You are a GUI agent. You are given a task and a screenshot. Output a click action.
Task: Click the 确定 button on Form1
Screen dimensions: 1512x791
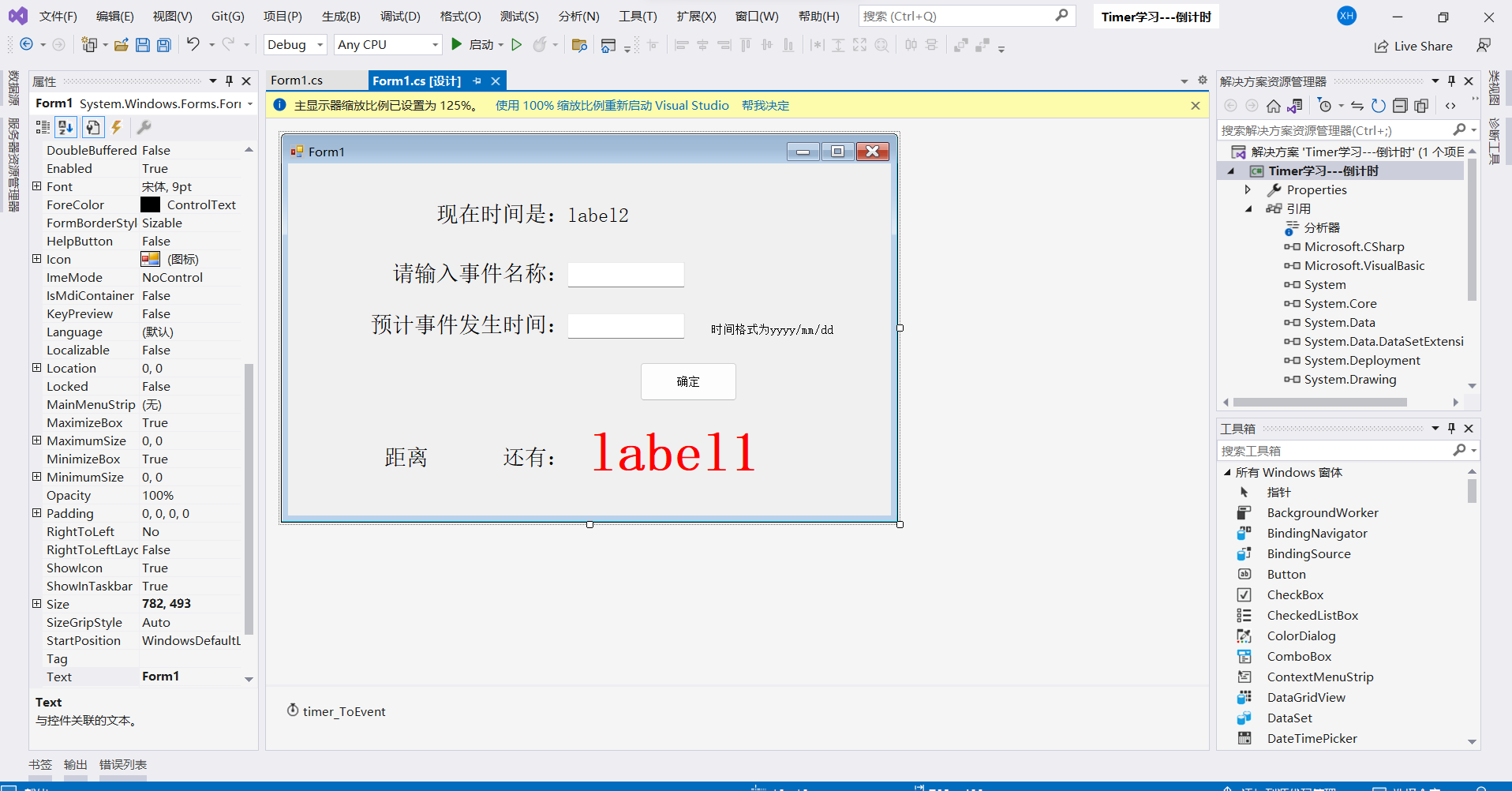coord(687,381)
